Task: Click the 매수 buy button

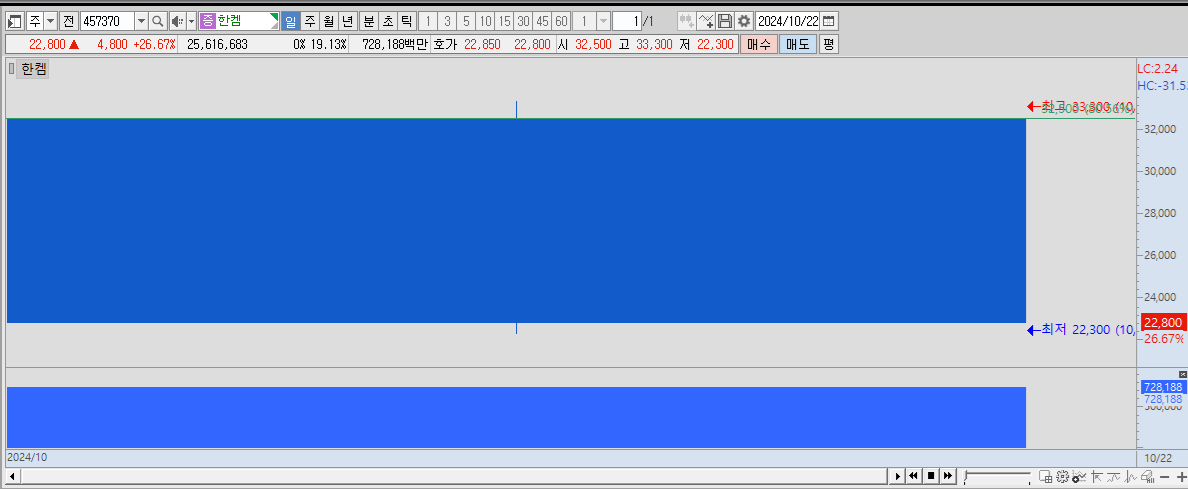Action: click(x=758, y=44)
